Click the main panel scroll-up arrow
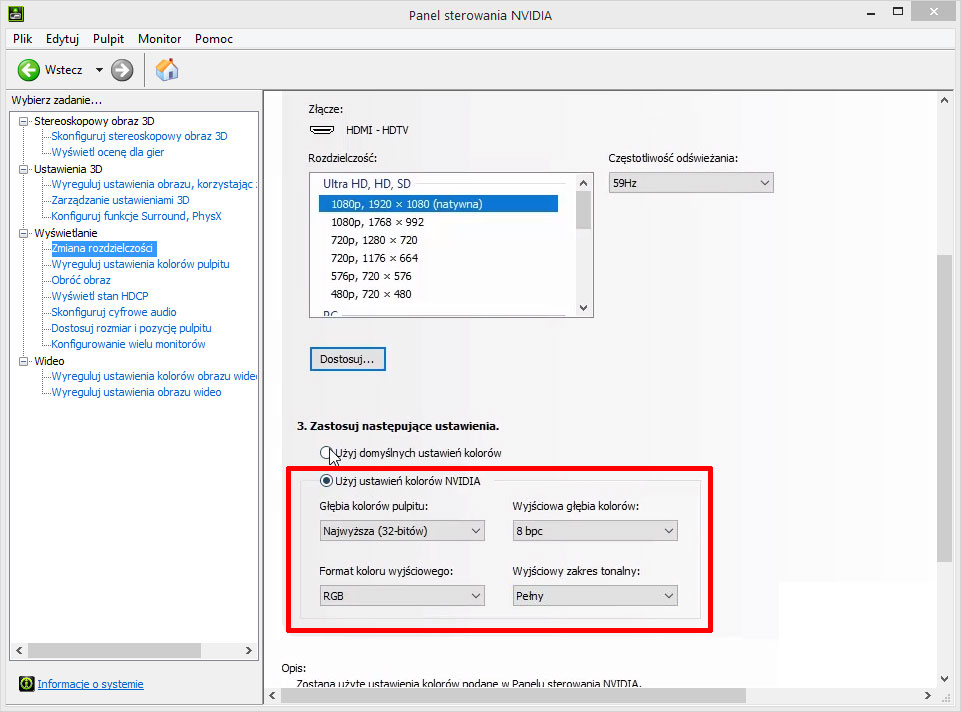The width and height of the screenshot is (961, 712). [x=944, y=100]
